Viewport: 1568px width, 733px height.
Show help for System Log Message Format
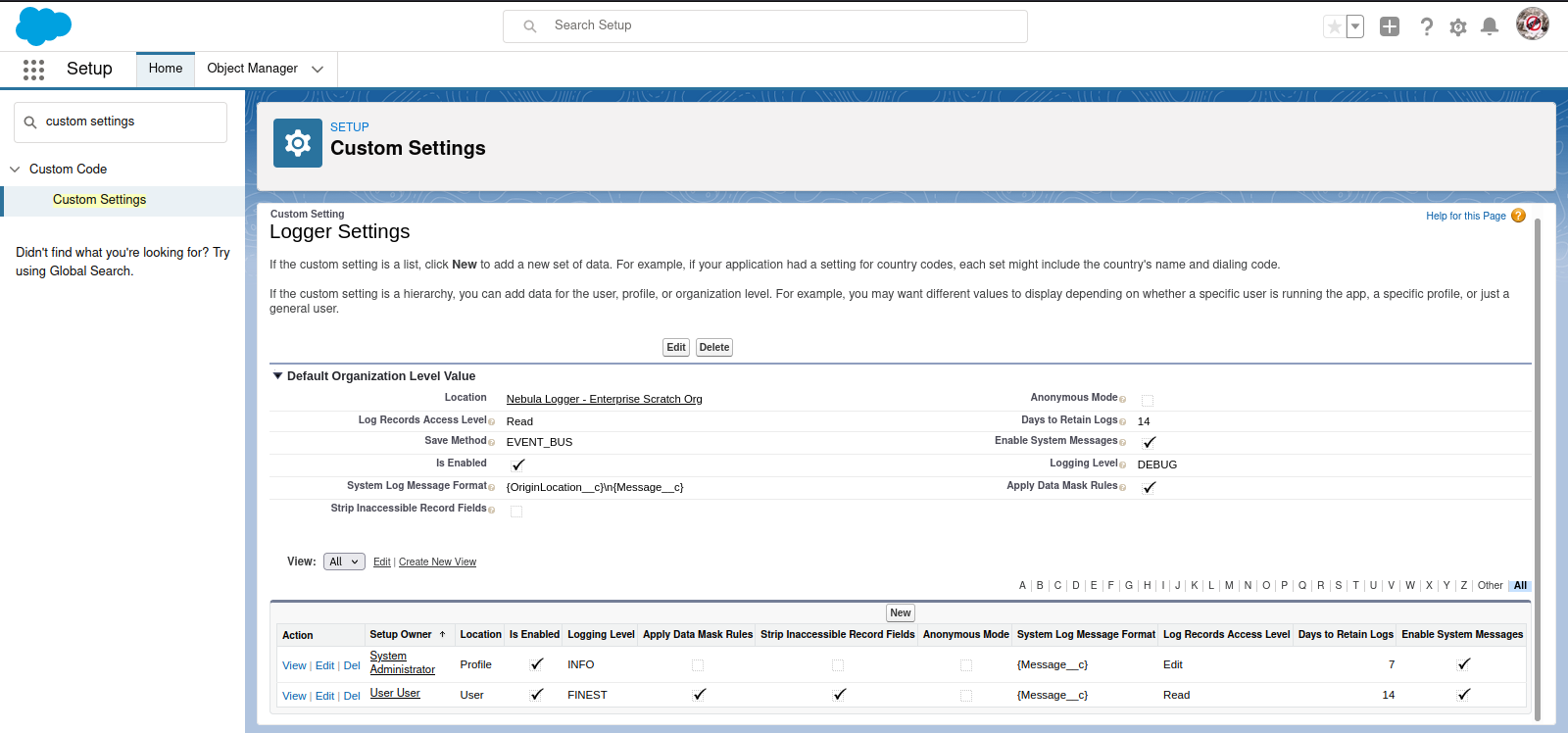[x=492, y=487]
